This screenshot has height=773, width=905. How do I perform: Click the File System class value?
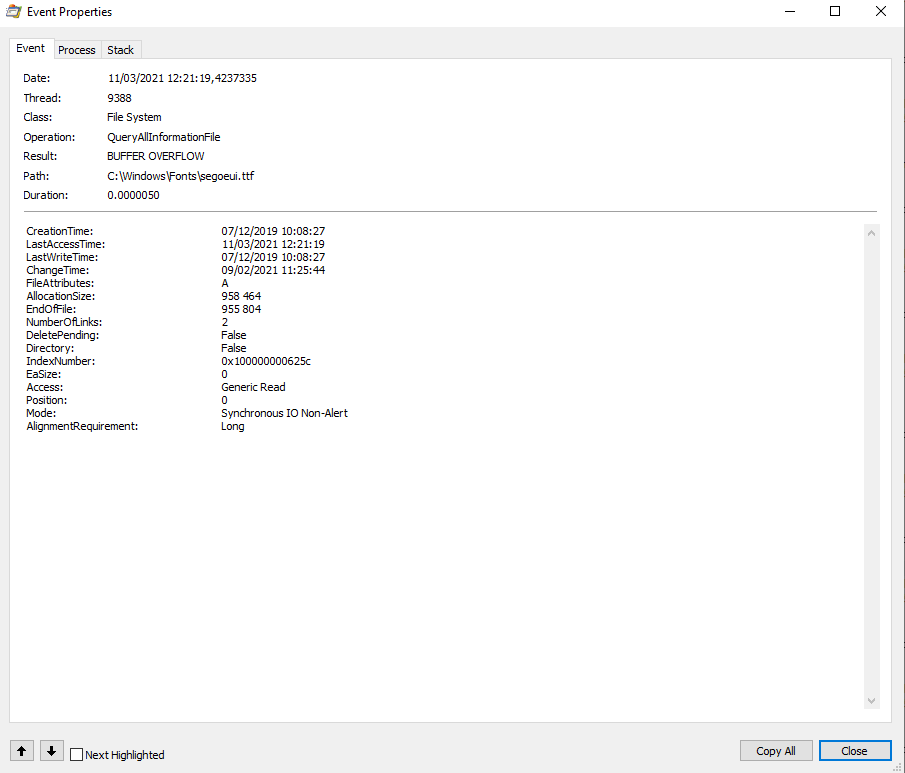point(134,117)
